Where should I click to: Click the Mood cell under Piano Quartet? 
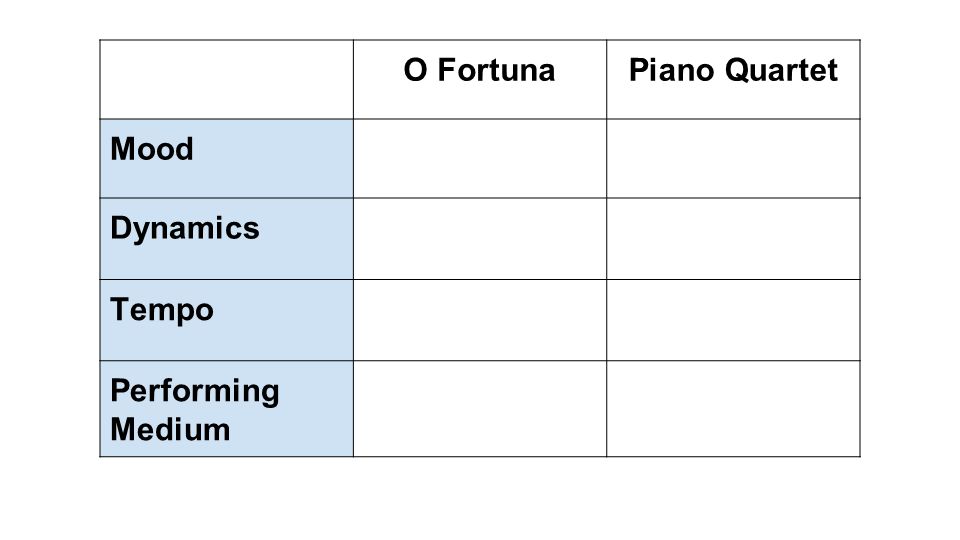(733, 159)
